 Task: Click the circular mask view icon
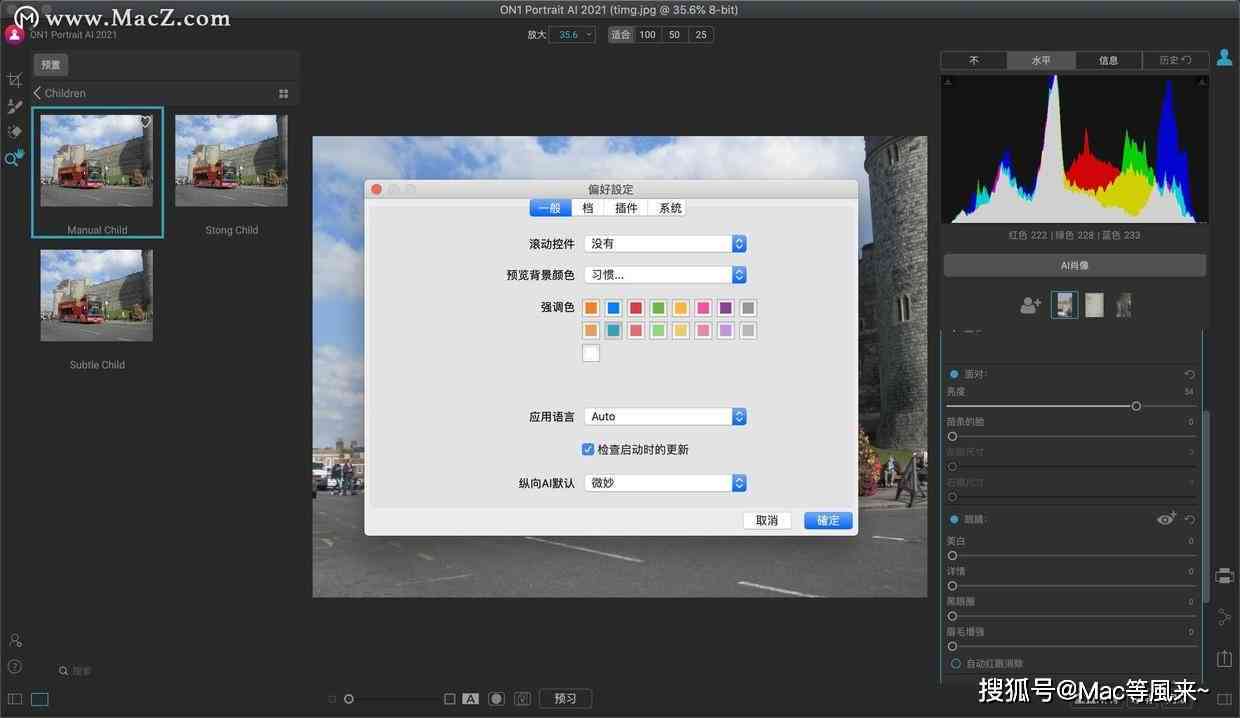496,699
